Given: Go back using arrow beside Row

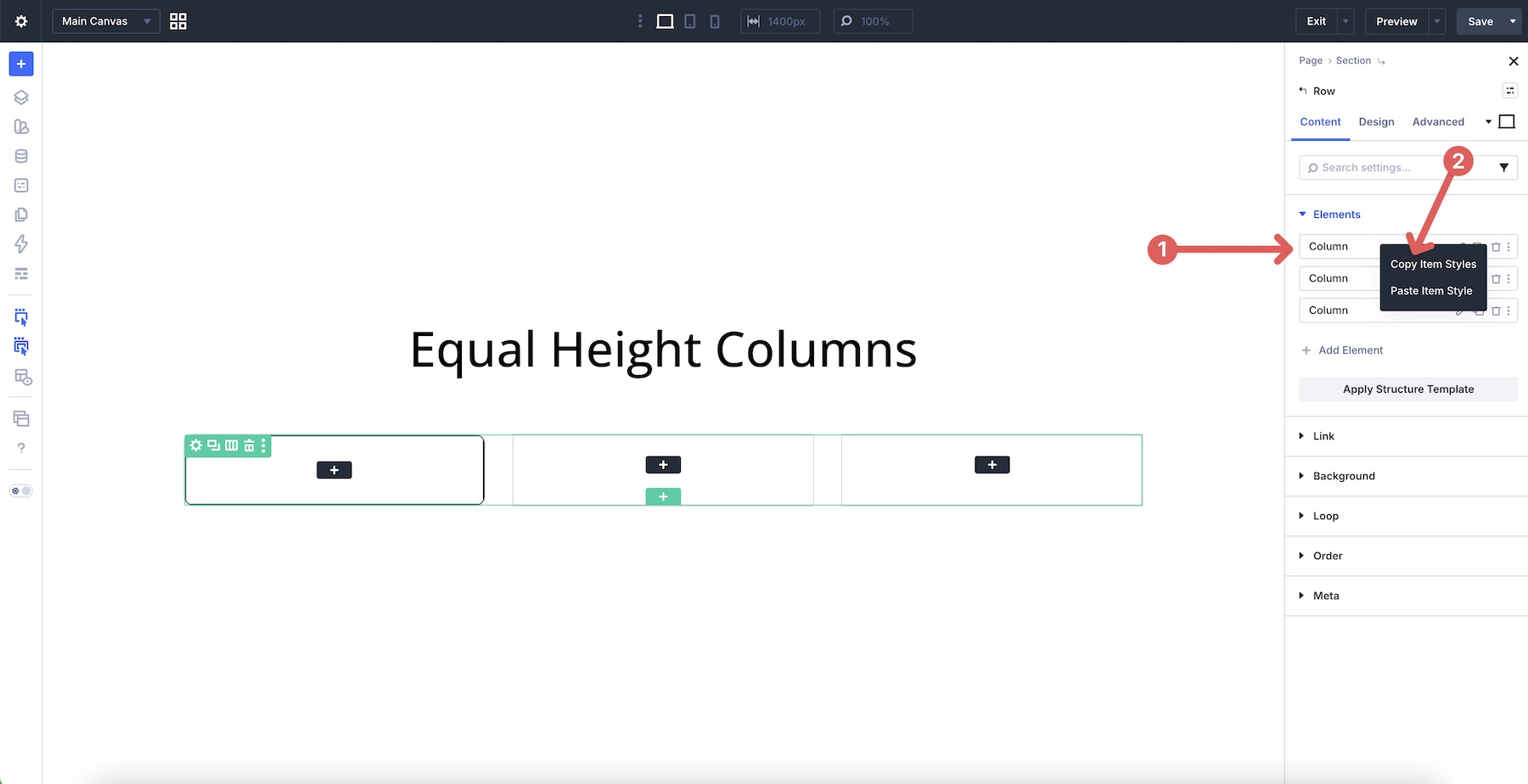Looking at the screenshot, I should [1303, 90].
